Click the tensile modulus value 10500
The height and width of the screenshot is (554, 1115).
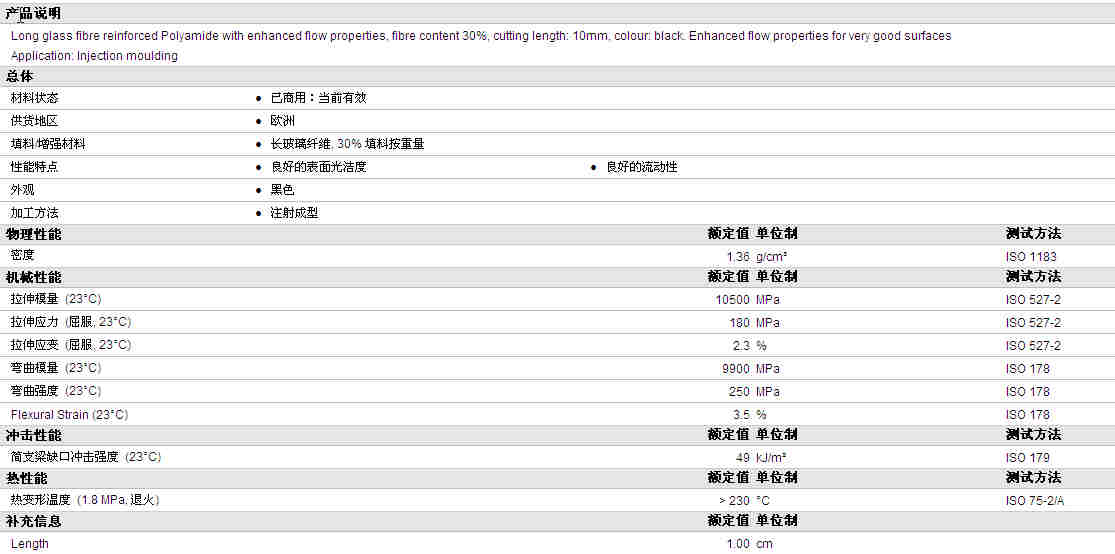[733, 300]
